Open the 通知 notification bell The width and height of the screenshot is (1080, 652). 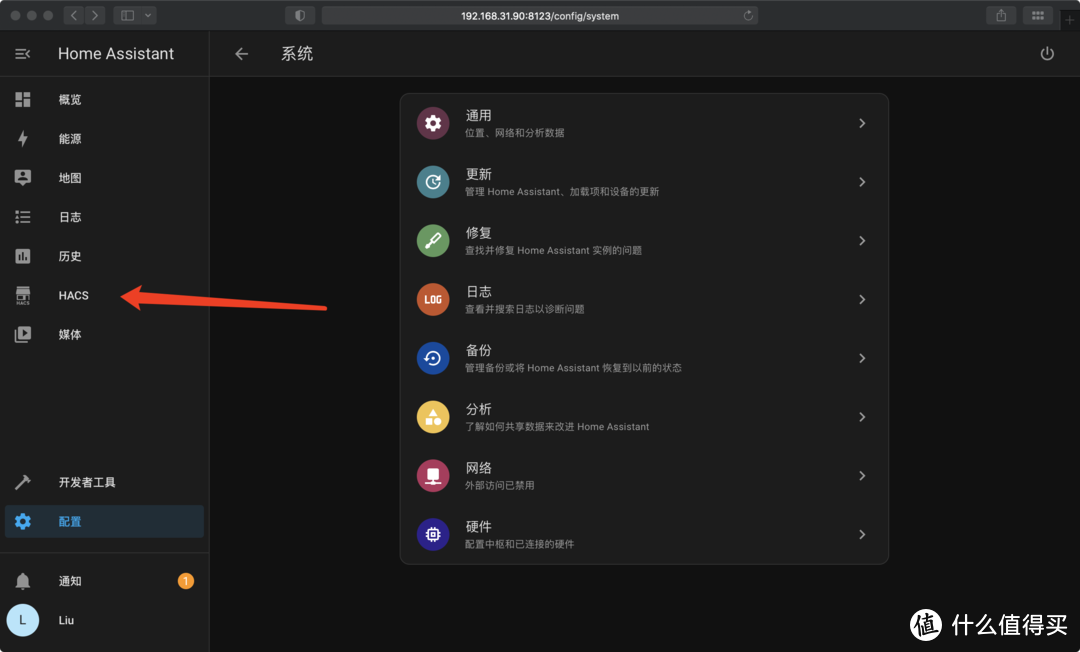click(22, 581)
